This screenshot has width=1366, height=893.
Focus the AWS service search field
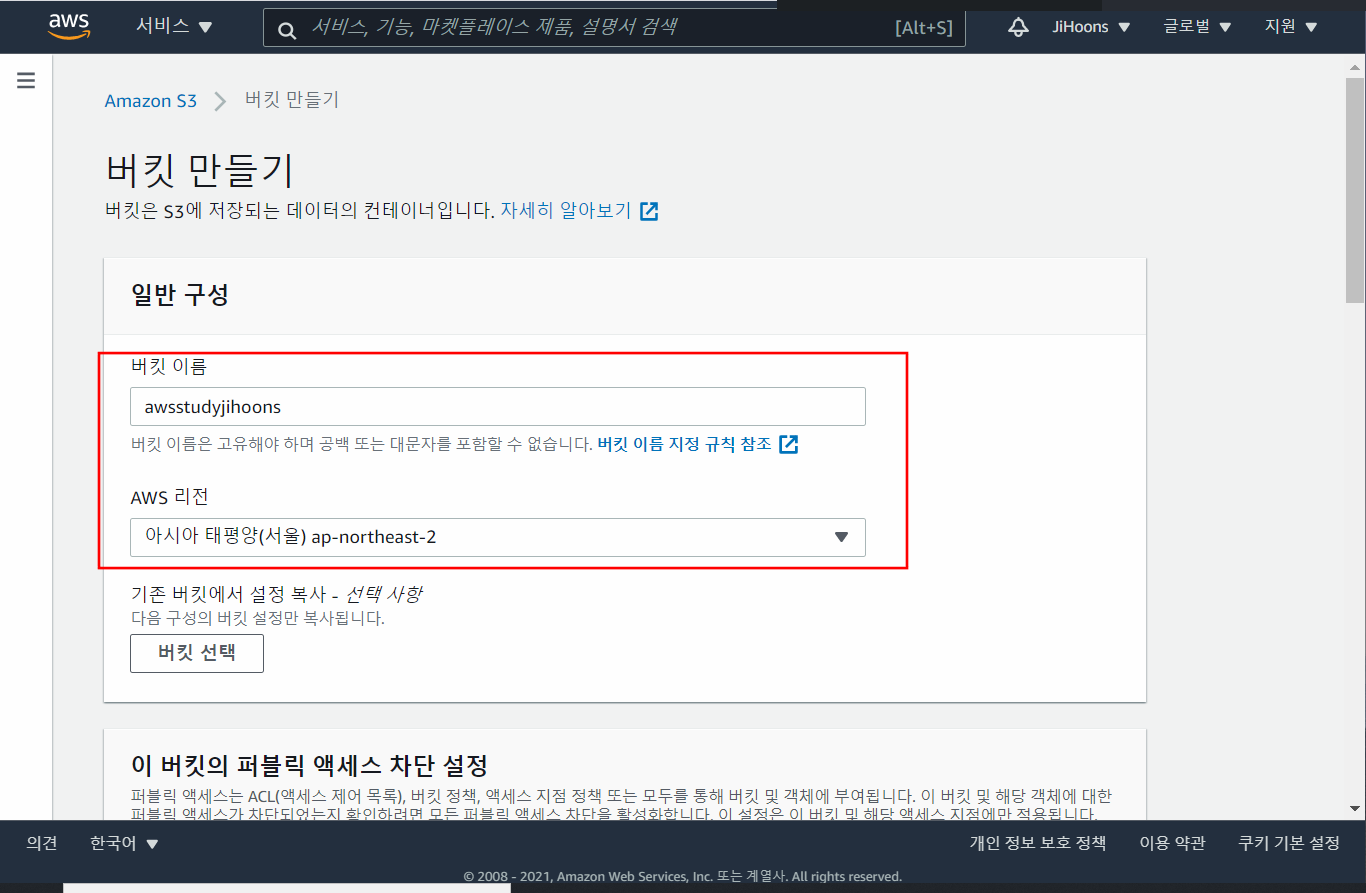coord(614,27)
